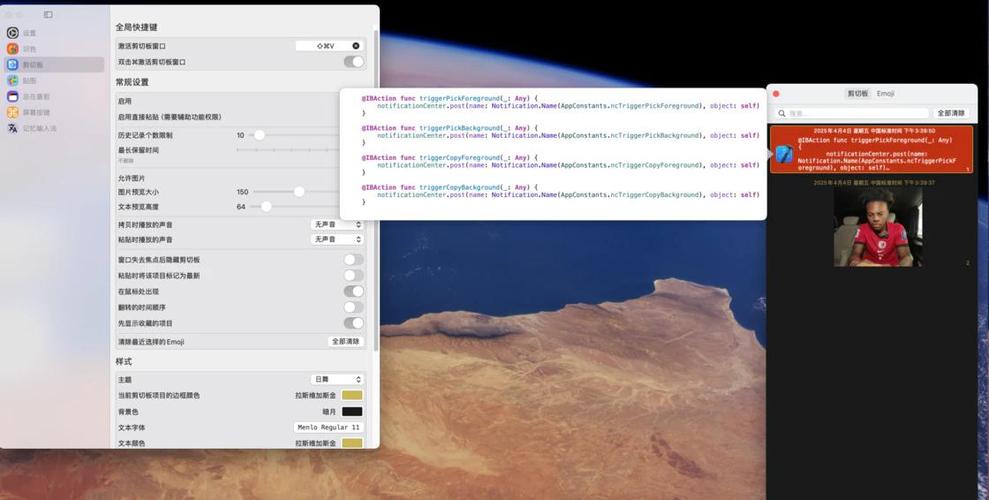Image resolution: width=989 pixels, height=500 pixels.
Task: Open the 当前剪切板项目的边框颜色 gold swatch
Action: pos(352,395)
